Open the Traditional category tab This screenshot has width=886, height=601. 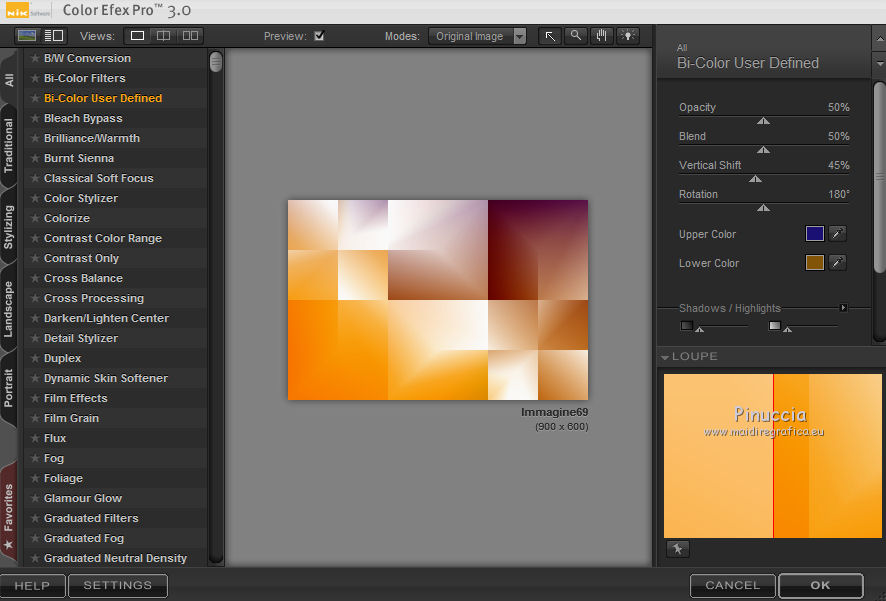(x=9, y=146)
